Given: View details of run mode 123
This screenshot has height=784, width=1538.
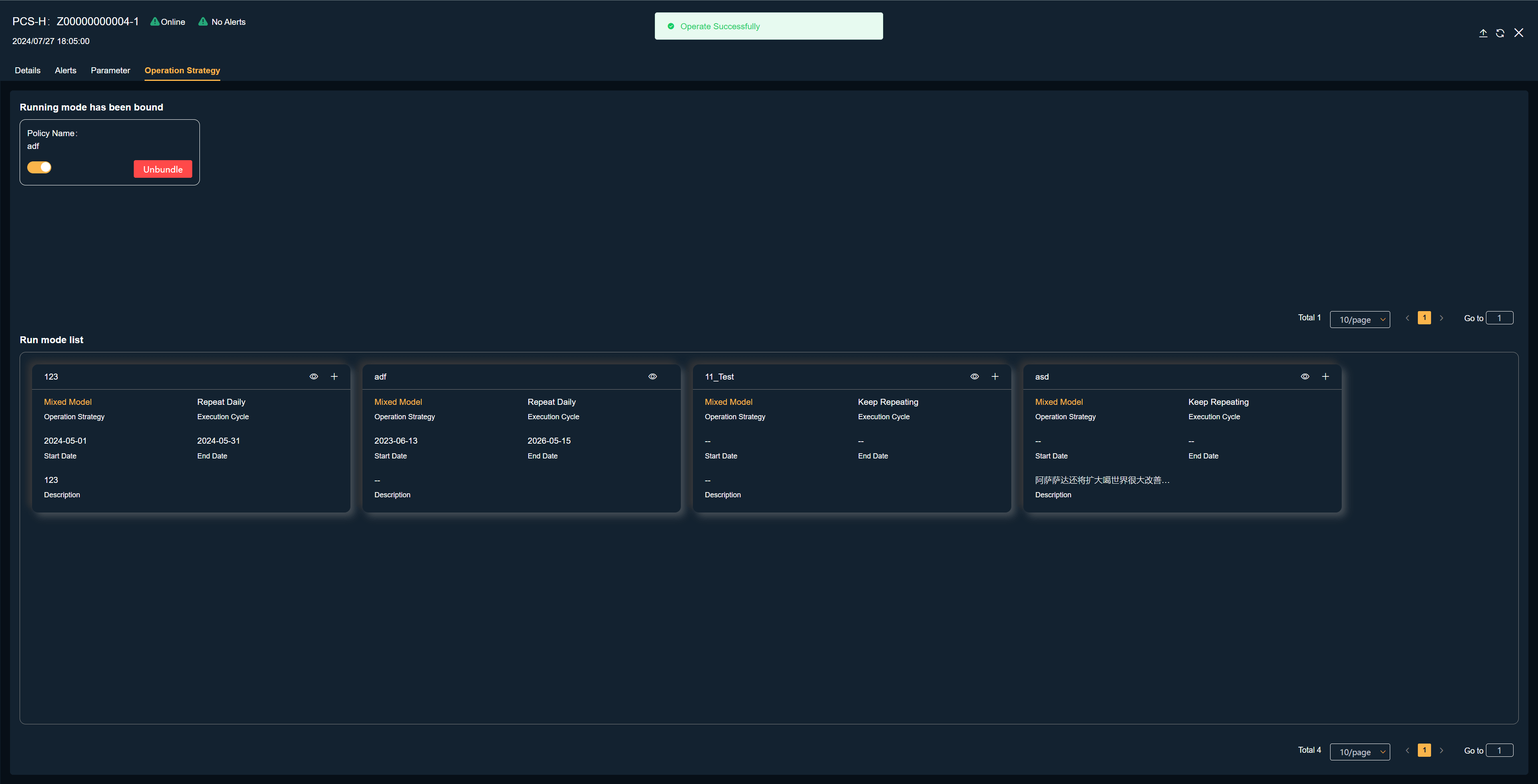Looking at the screenshot, I should 314,377.
